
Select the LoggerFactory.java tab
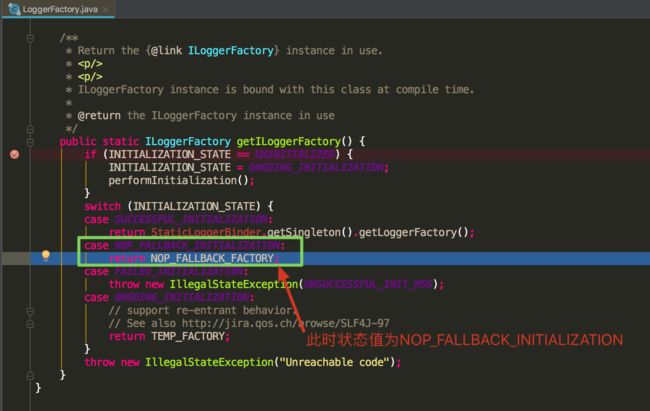[x=58, y=9]
